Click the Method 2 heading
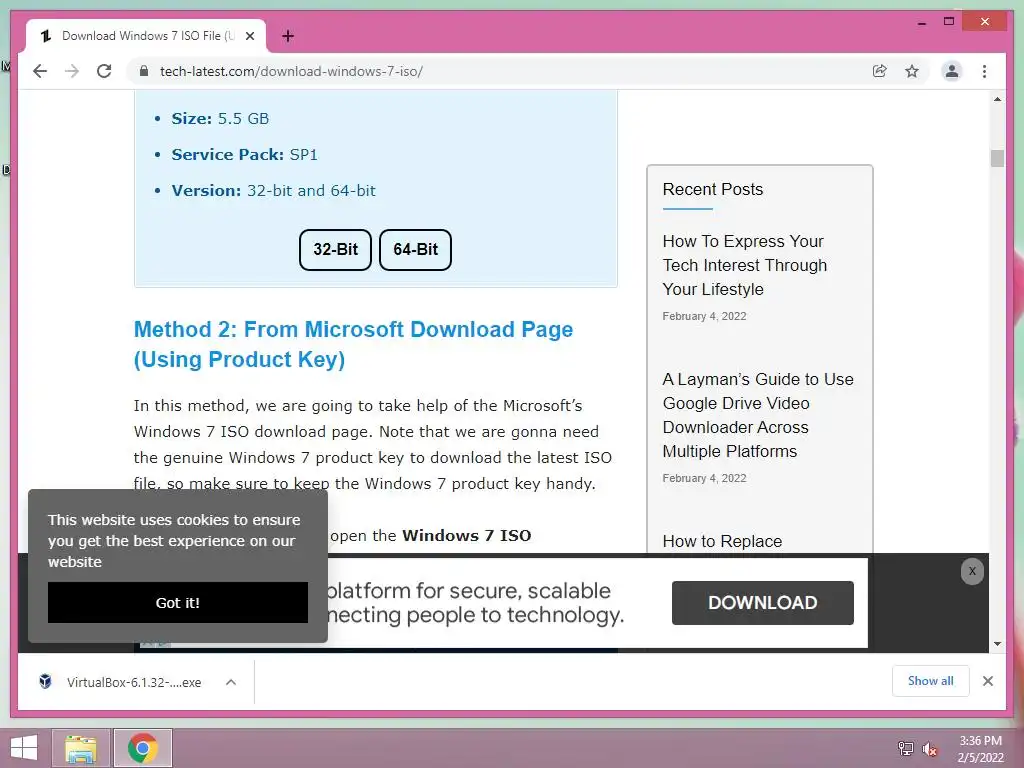The width and height of the screenshot is (1024, 768). tap(353, 344)
